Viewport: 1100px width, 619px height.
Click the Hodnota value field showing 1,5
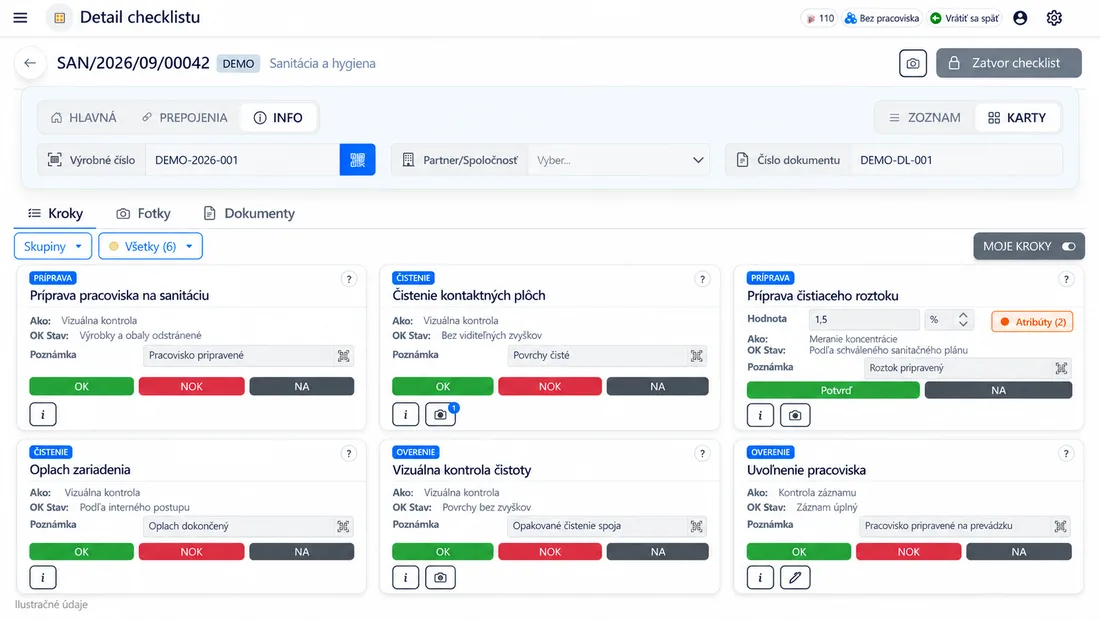coord(864,319)
